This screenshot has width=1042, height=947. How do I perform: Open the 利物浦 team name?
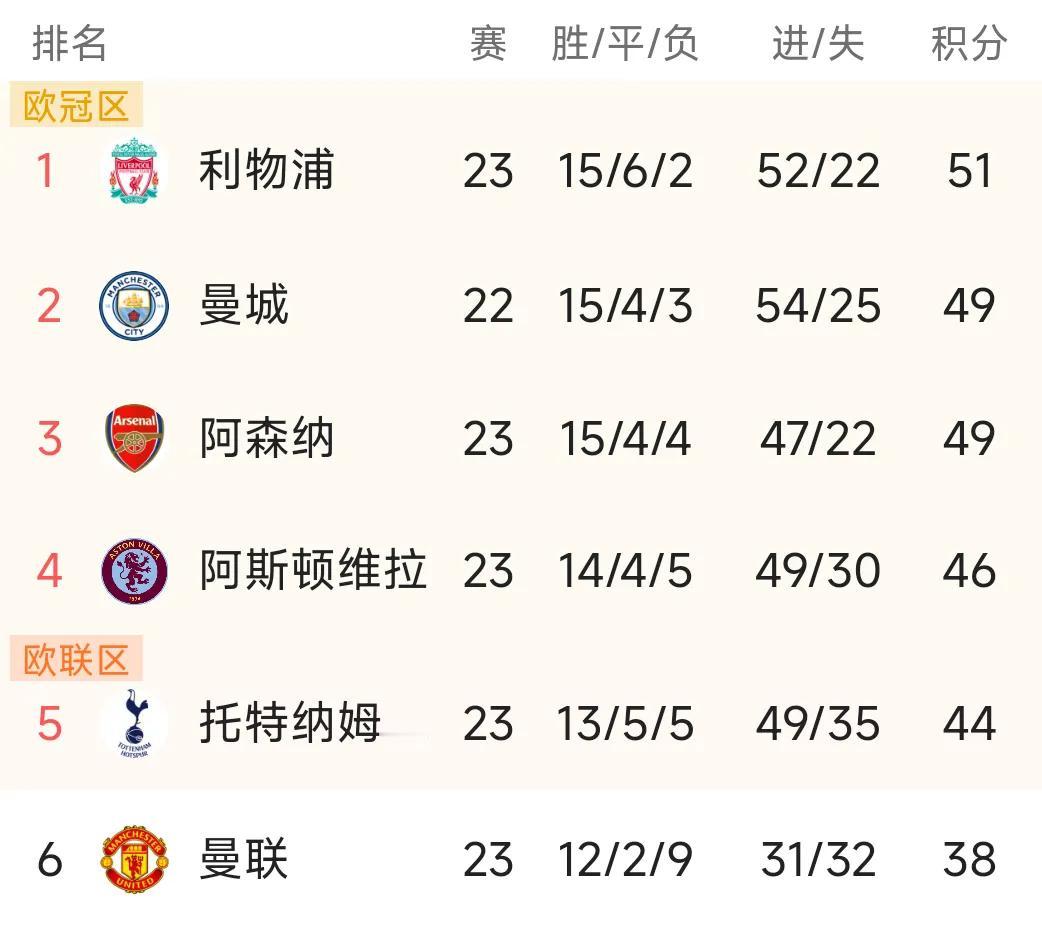[266, 170]
